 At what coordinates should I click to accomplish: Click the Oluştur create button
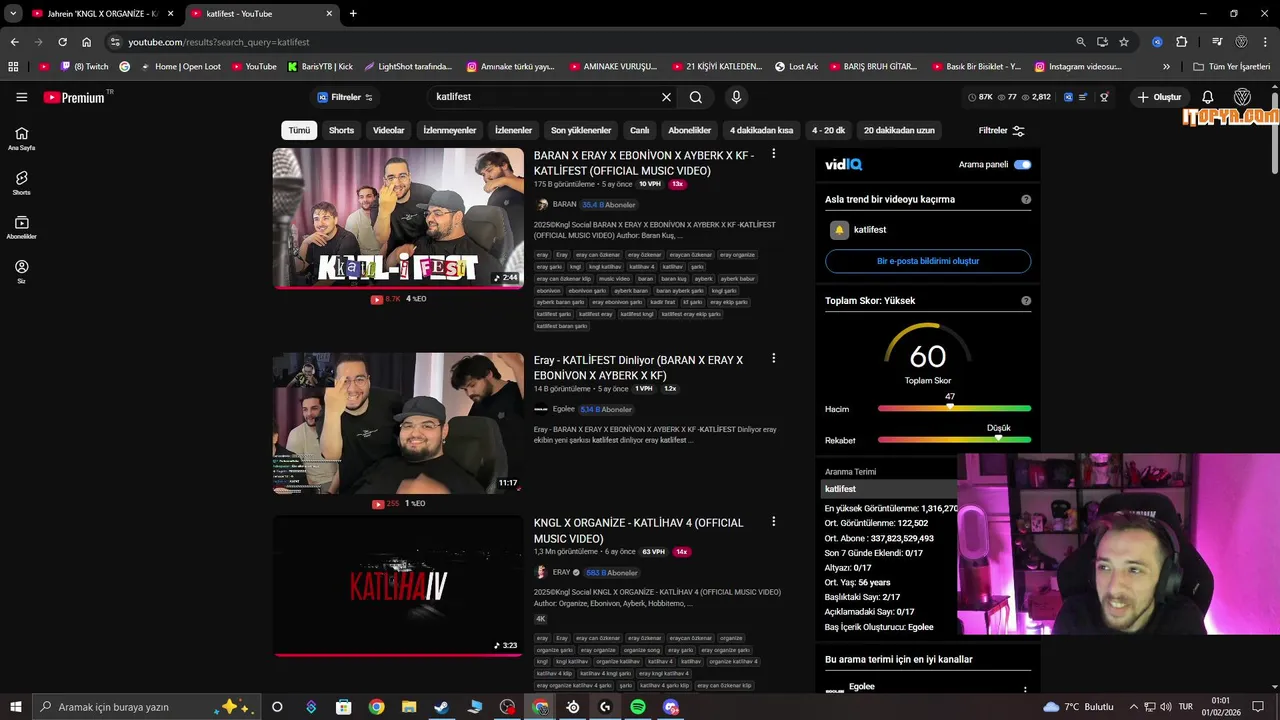(1159, 97)
